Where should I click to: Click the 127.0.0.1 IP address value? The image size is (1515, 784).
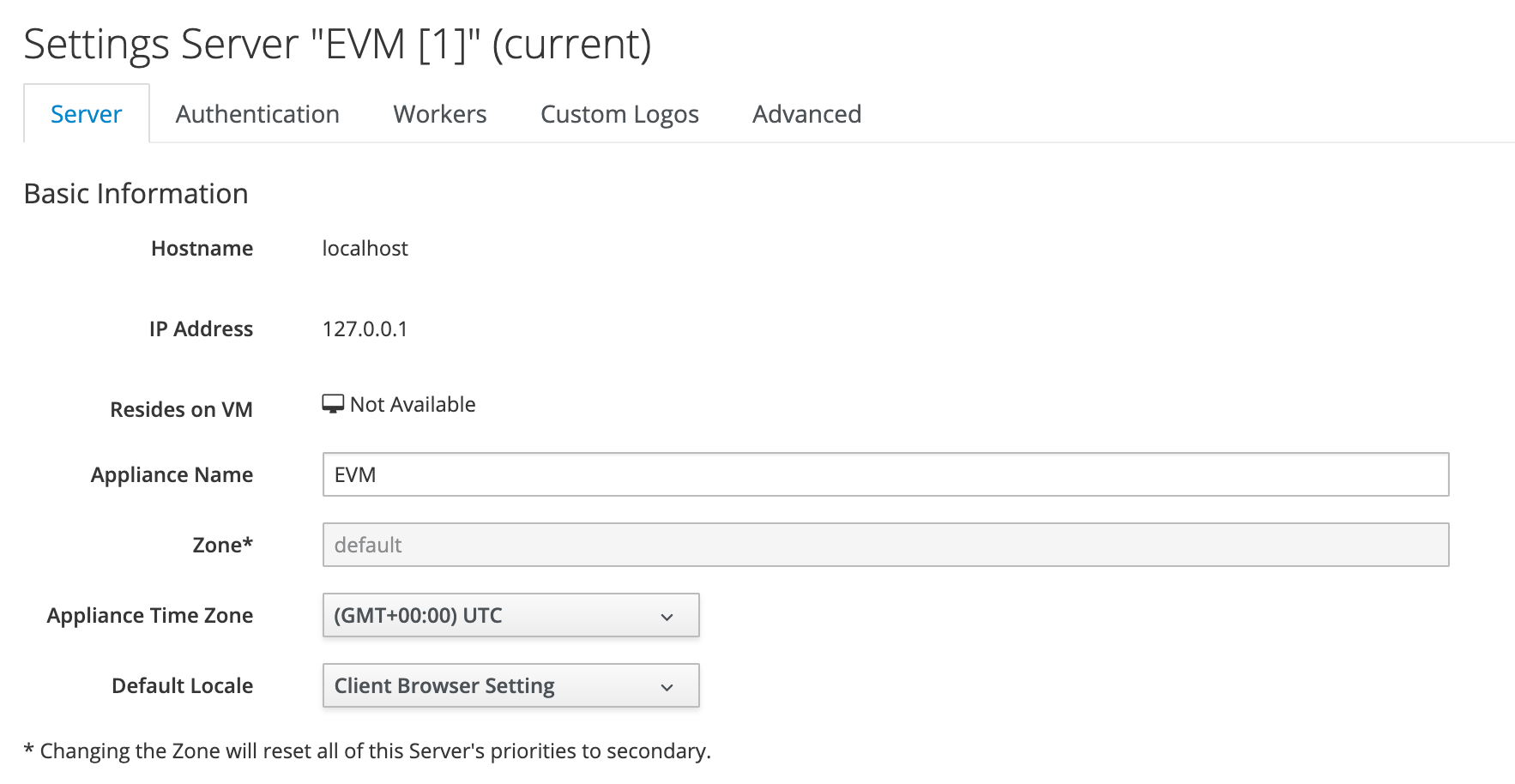tap(365, 329)
